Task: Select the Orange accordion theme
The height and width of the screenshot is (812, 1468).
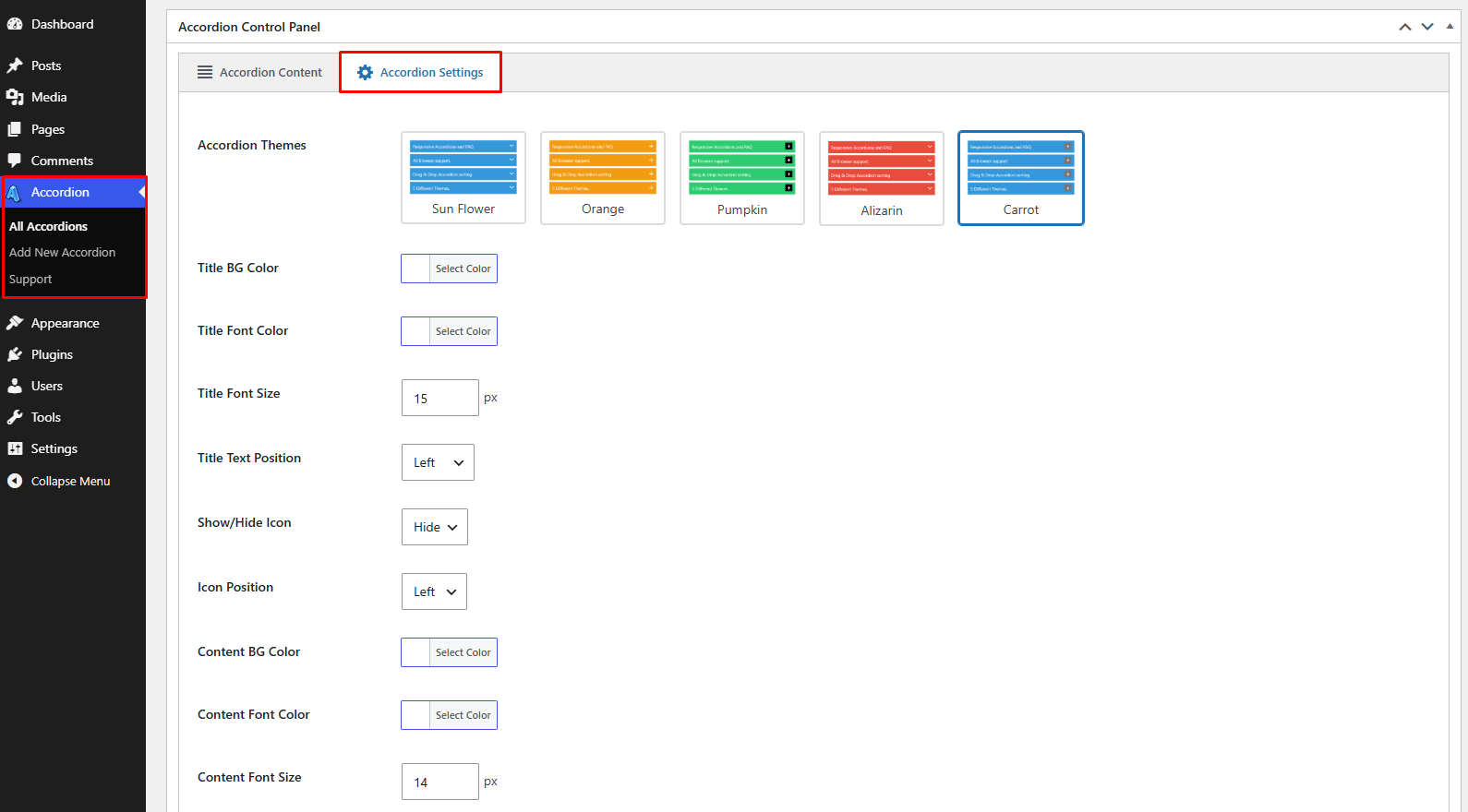Action: 603,178
